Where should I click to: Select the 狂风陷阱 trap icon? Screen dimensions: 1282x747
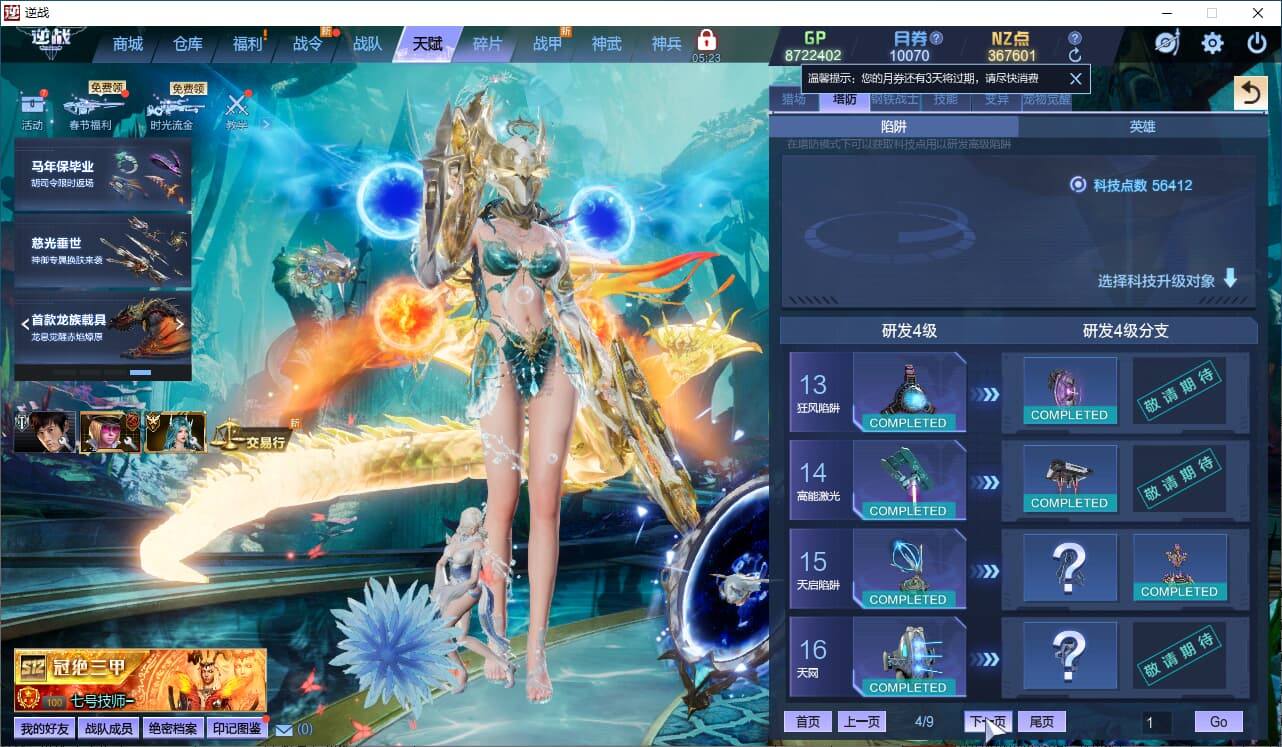[x=908, y=392]
